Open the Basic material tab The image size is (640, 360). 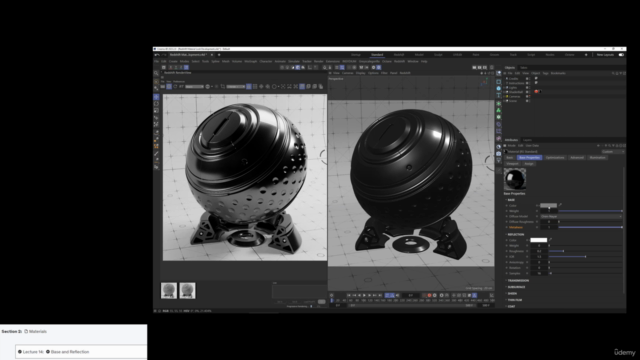coord(510,158)
